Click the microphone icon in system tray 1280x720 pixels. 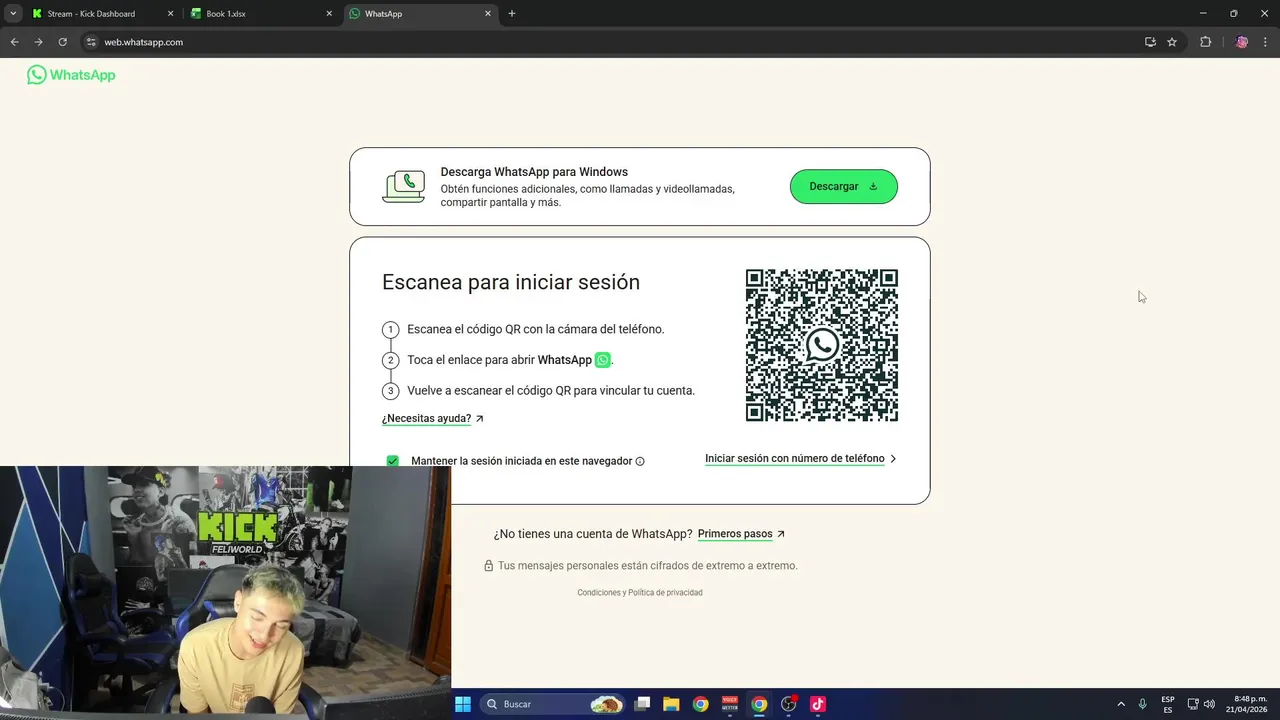[x=1143, y=704]
